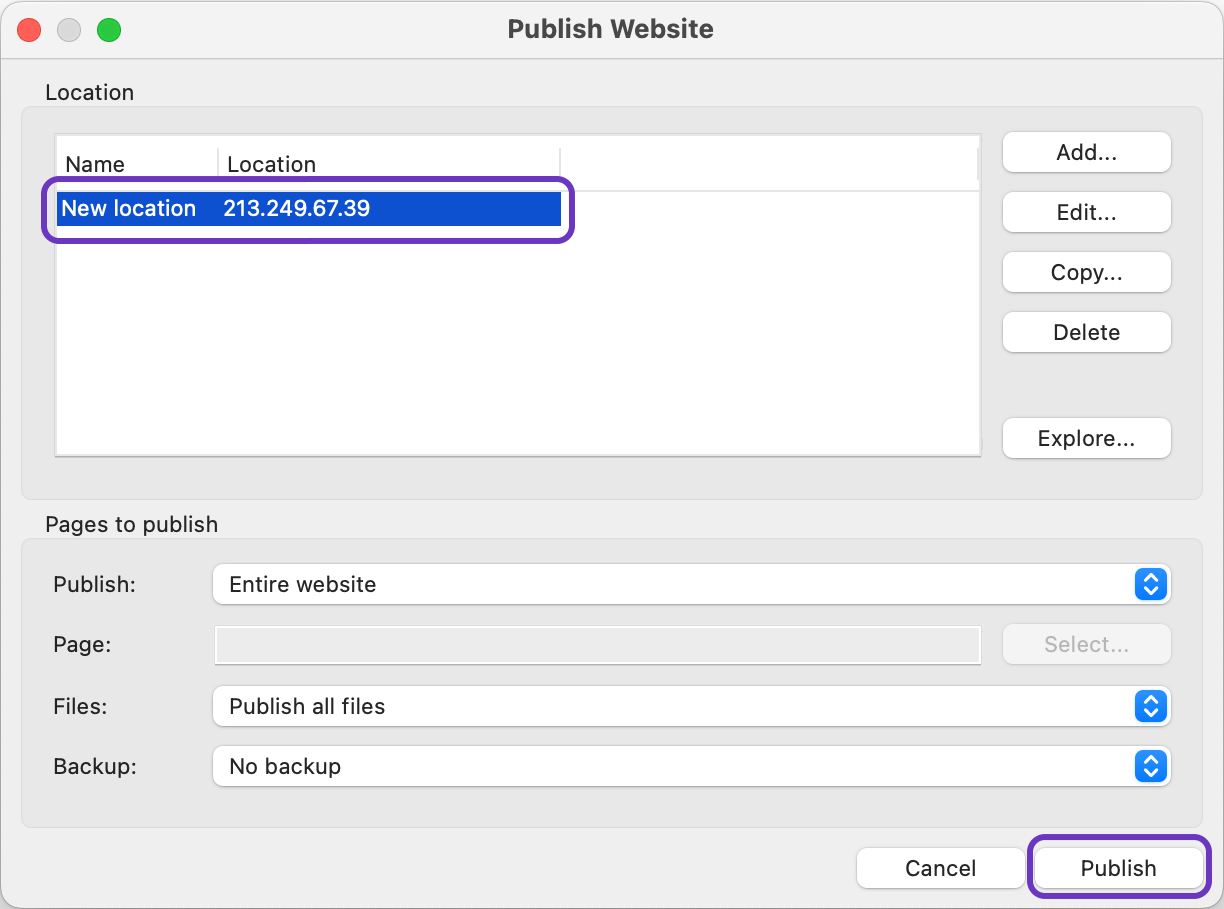
Task: Sort by the Location column header
Action: tap(388, 164)
